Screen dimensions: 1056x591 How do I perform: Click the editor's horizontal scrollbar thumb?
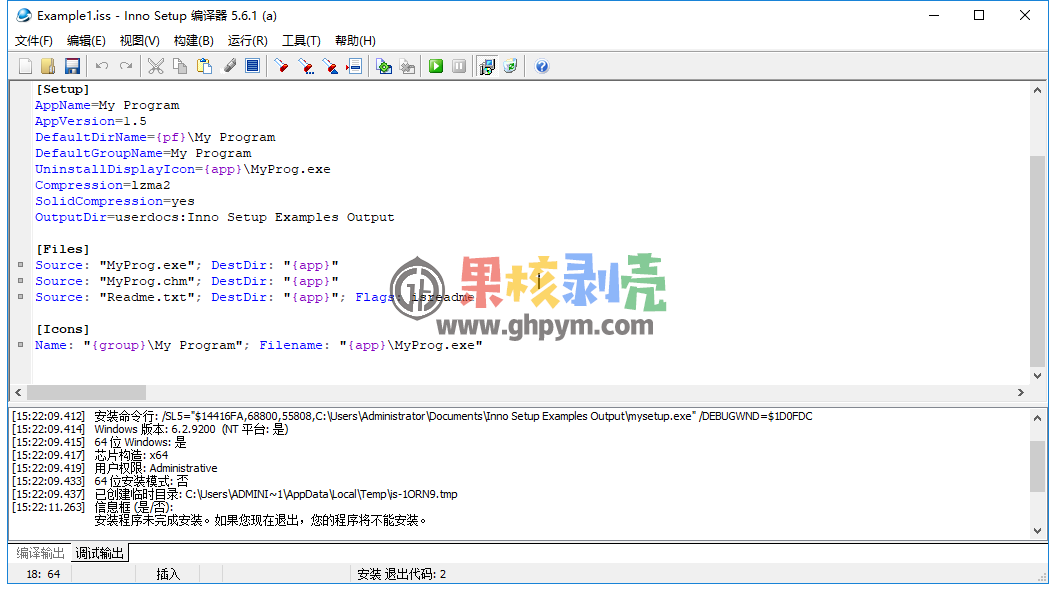point(86,392)
